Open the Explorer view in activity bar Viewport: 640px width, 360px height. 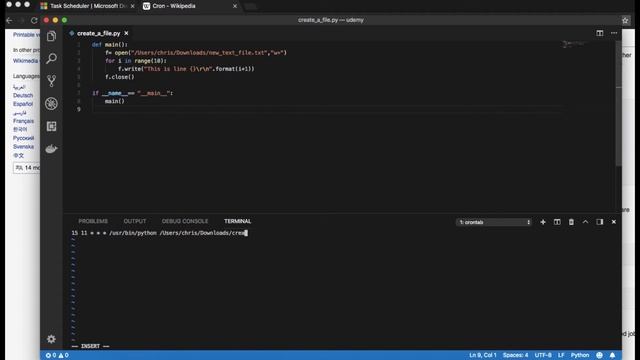(51, 36)
